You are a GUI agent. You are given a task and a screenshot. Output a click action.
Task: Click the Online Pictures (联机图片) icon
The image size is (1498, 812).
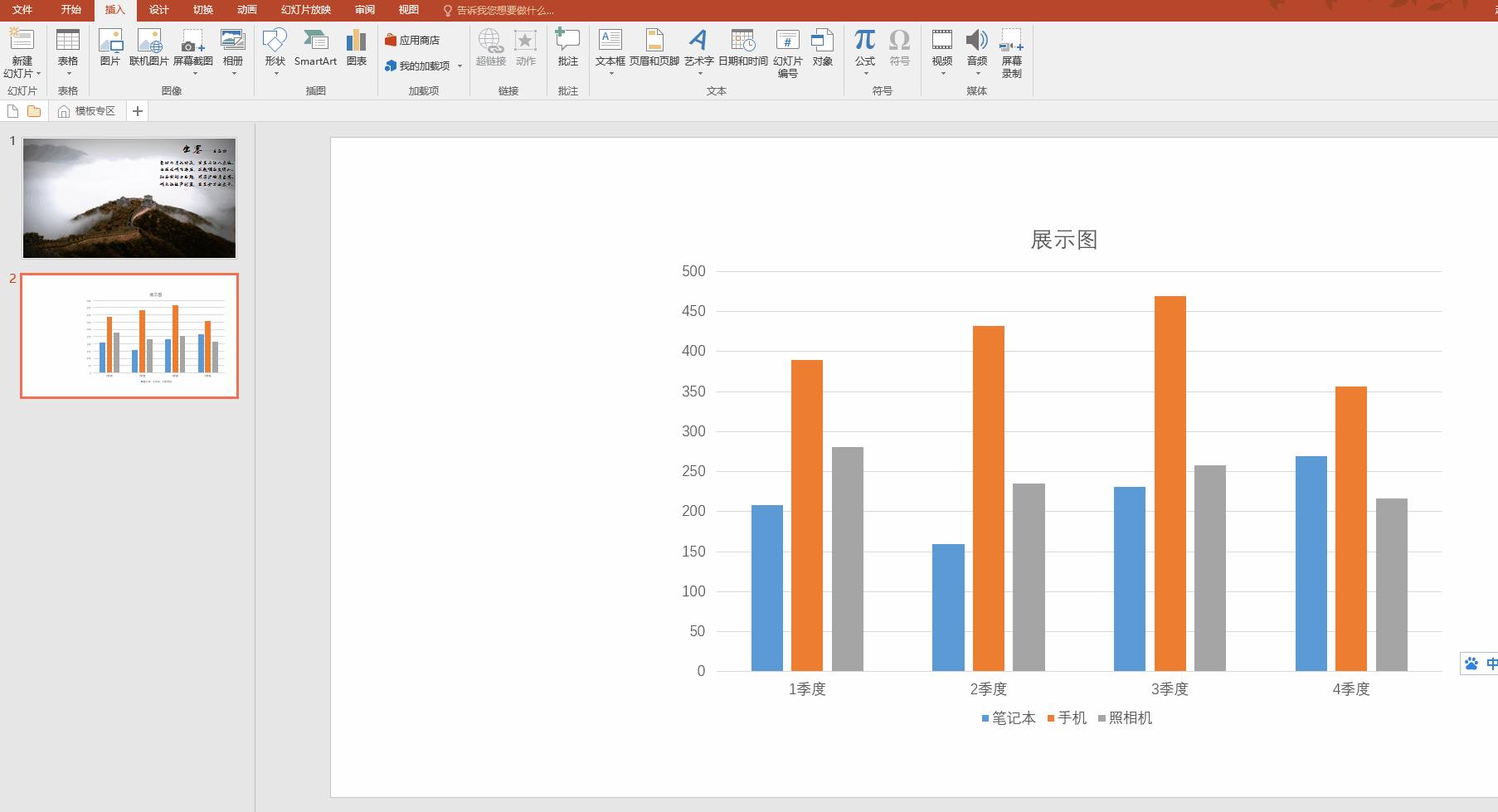148,48
